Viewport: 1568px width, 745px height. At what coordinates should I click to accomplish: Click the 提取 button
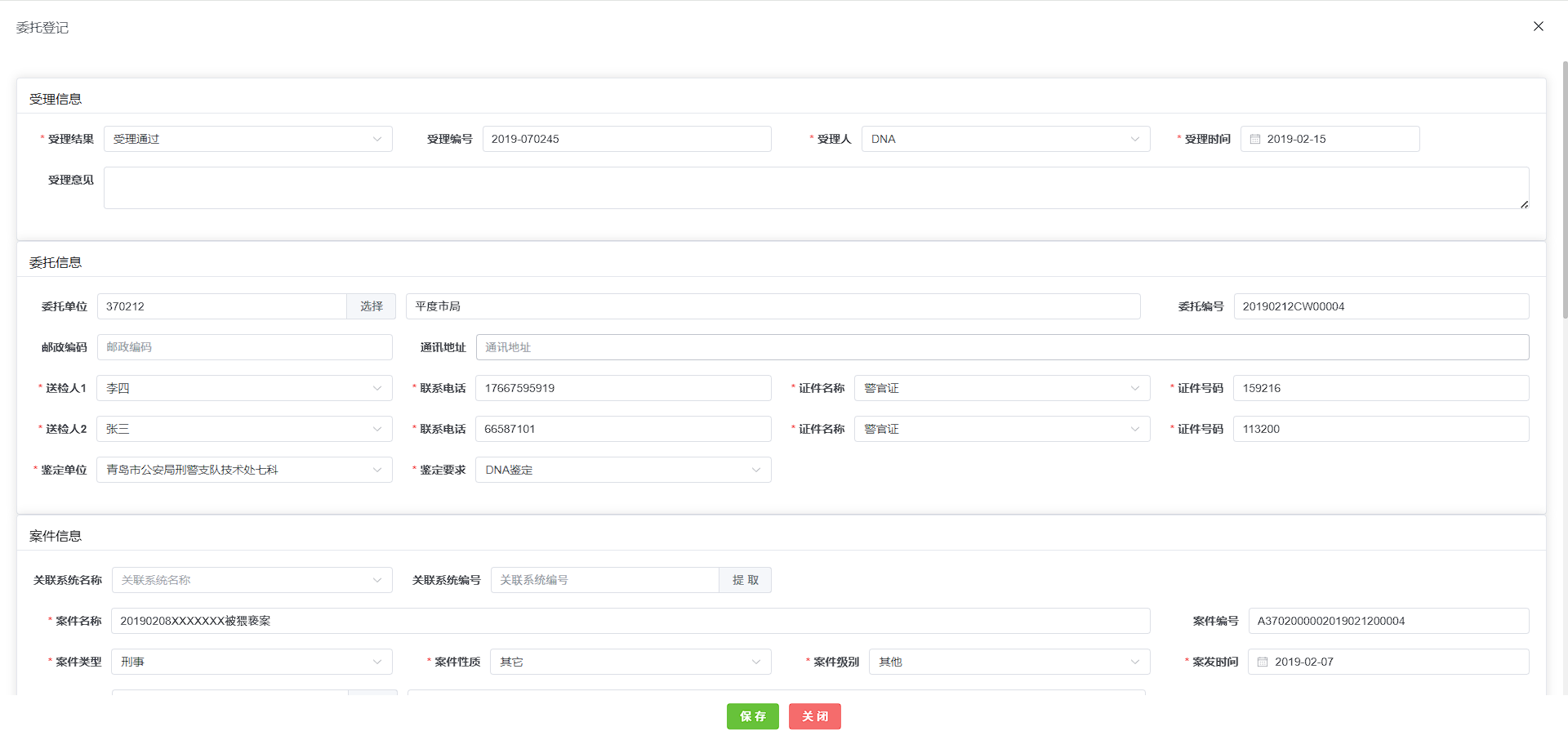point(745,580)
